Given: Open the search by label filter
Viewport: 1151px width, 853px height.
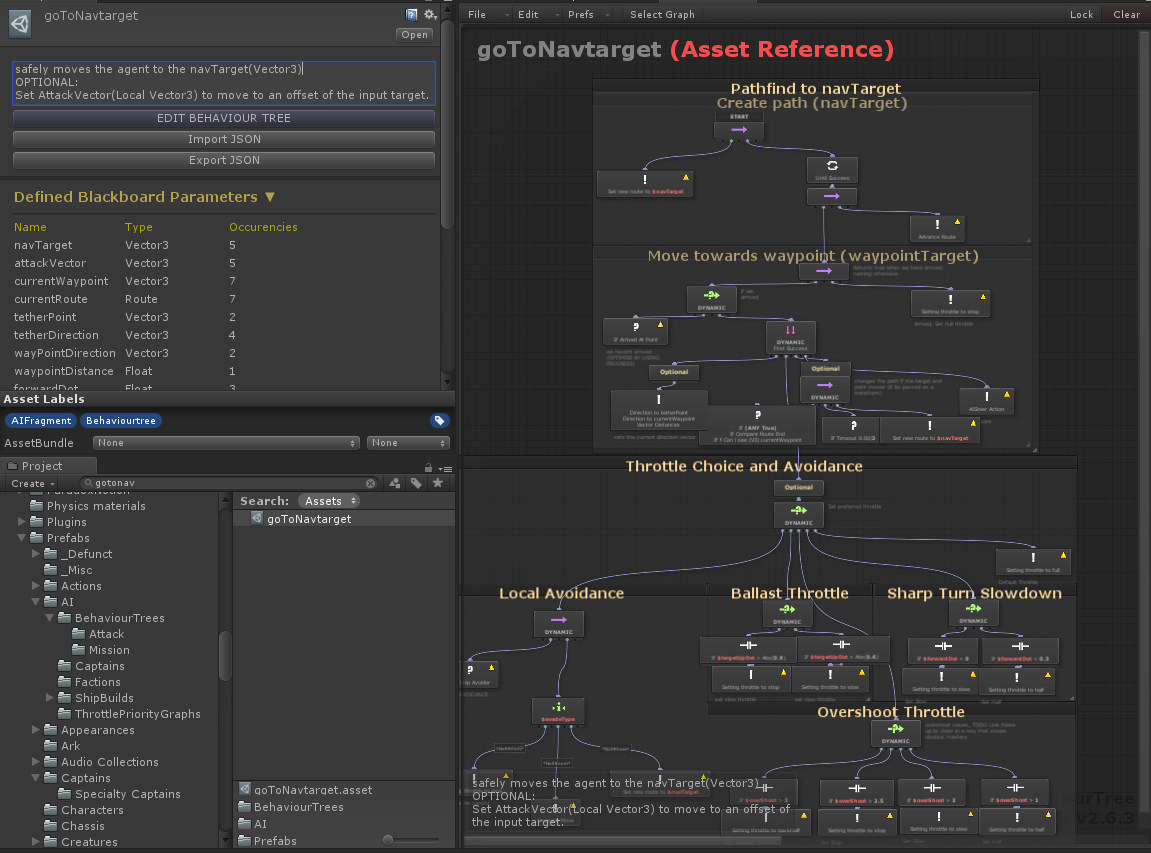Looking at the screenshot, I should point(416,483).
